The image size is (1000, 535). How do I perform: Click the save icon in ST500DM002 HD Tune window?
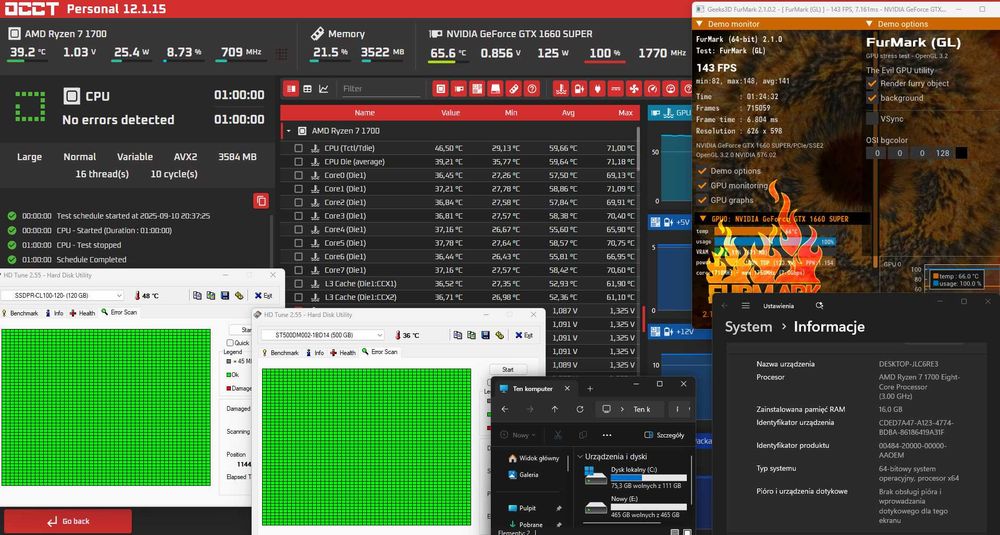click(x=485, y=335)
